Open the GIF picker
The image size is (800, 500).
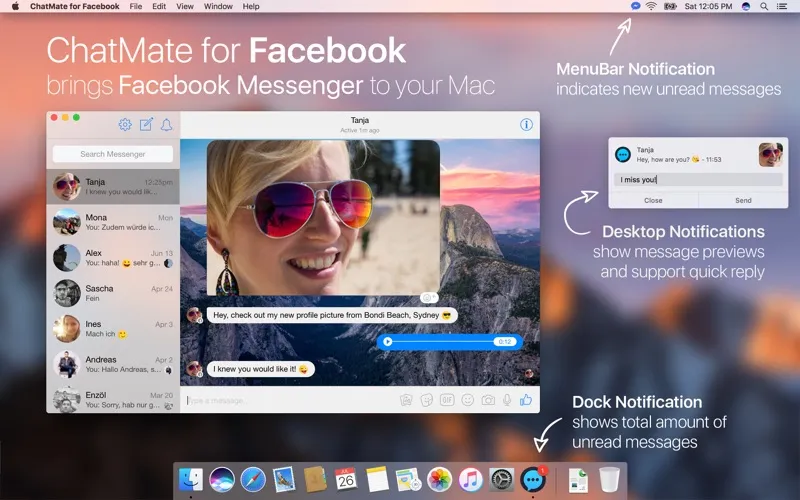pos(447,400)
